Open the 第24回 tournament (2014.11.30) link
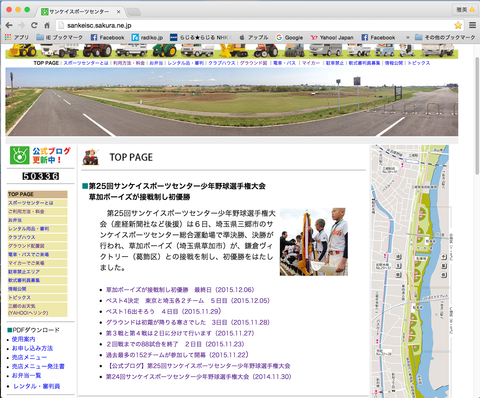480x398 pixels. click(199, 377)
